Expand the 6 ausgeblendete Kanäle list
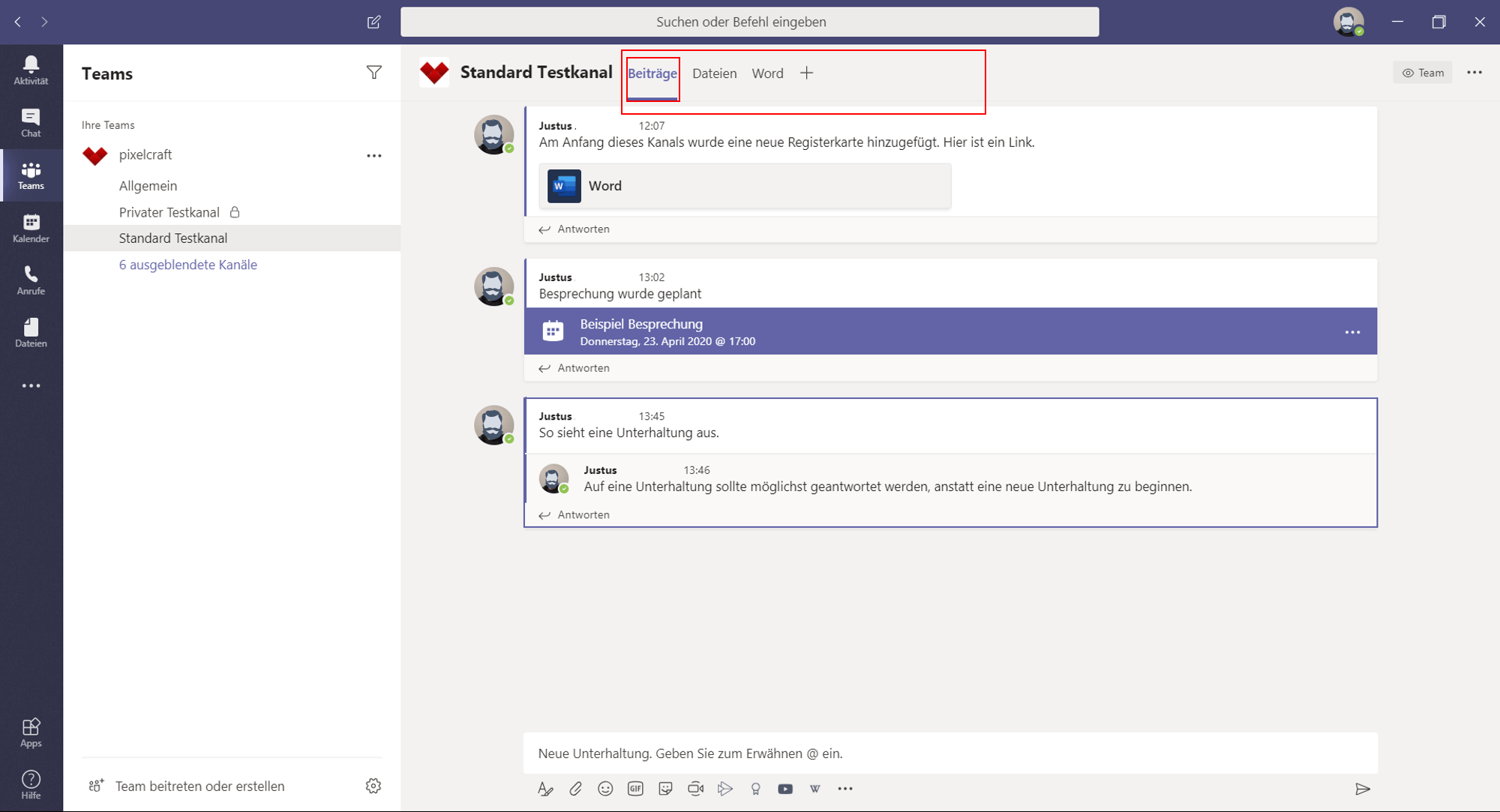1500x812 pixels. [x=188, y=265]
